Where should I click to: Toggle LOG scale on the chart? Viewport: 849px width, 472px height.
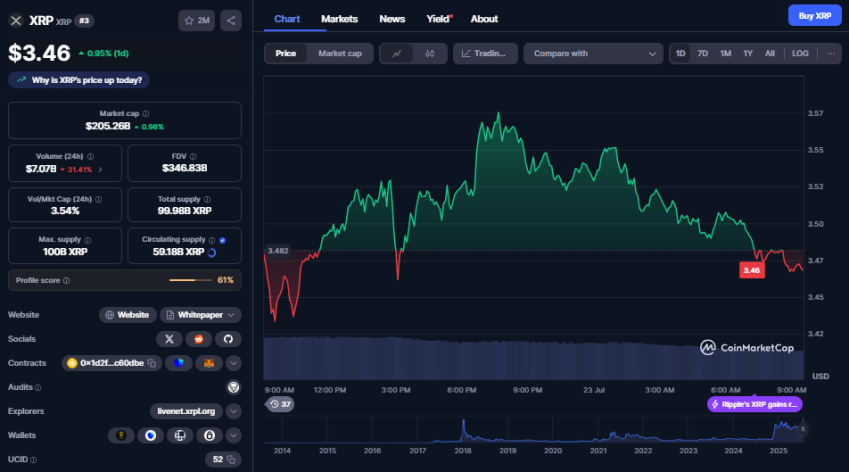click(800, 53)
